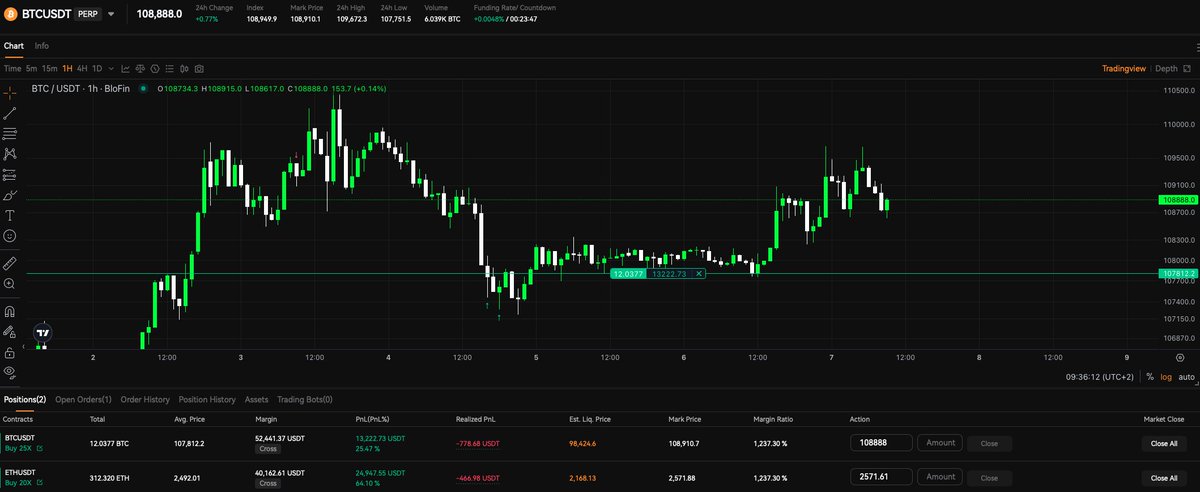Open the candlestick chart type icon

coord(185,69)
